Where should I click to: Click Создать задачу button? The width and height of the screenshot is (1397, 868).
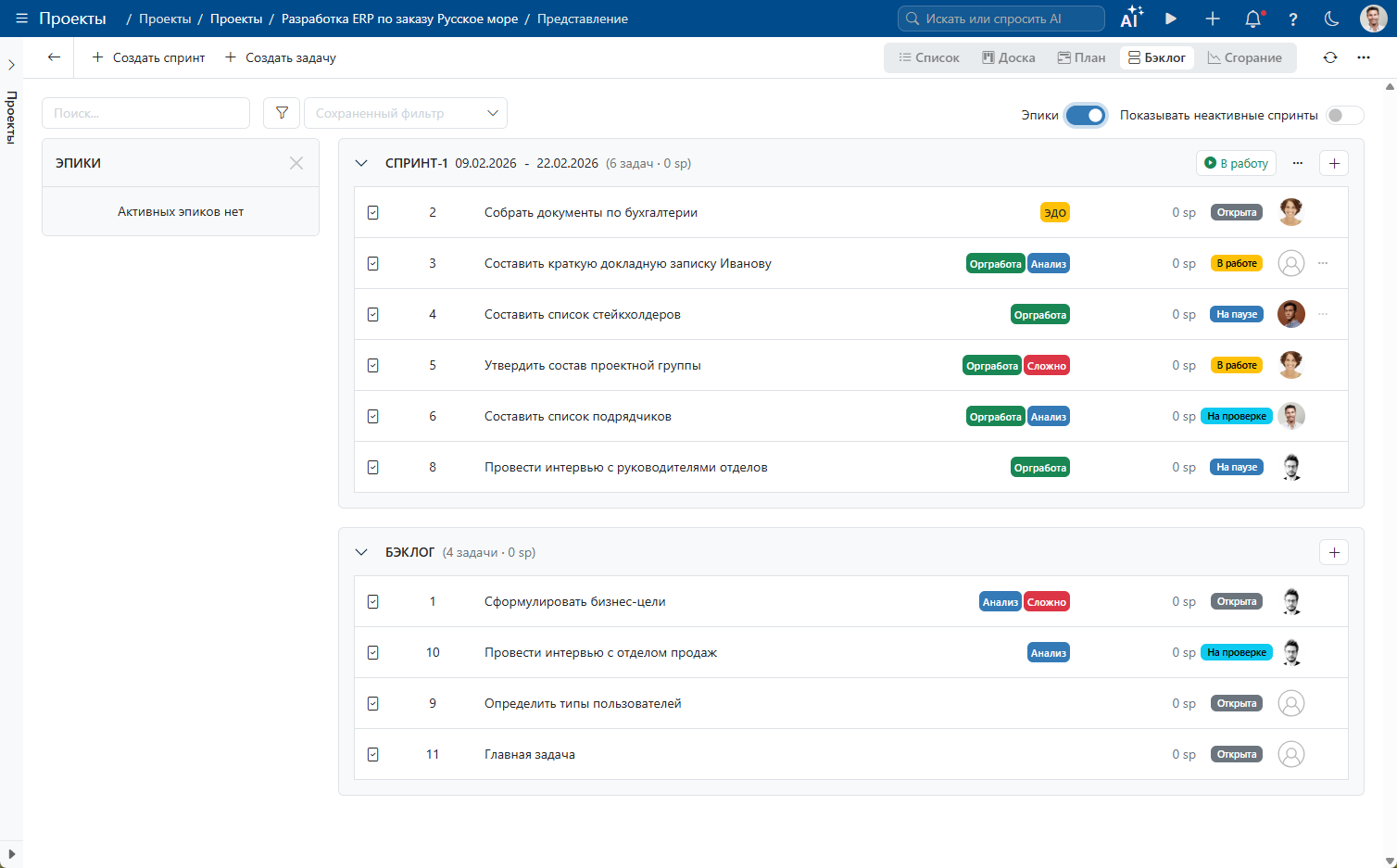click(281, 57)
